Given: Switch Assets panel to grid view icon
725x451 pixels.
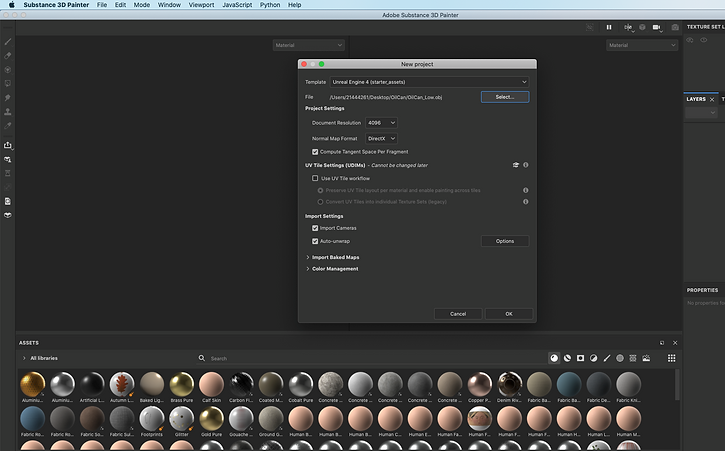Looking at the screenshot, I should [x=672, y=358].
